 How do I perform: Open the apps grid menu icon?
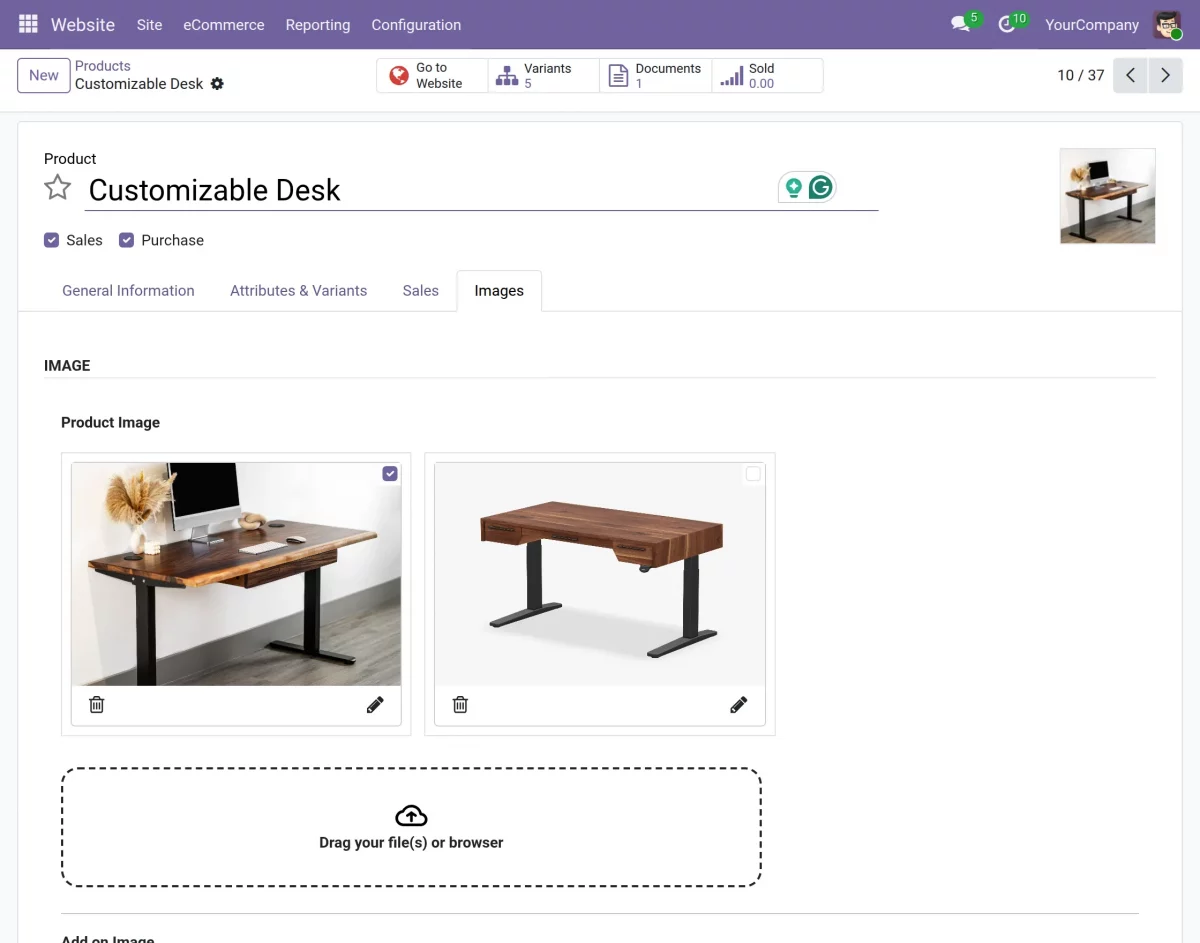pos(28,24)
